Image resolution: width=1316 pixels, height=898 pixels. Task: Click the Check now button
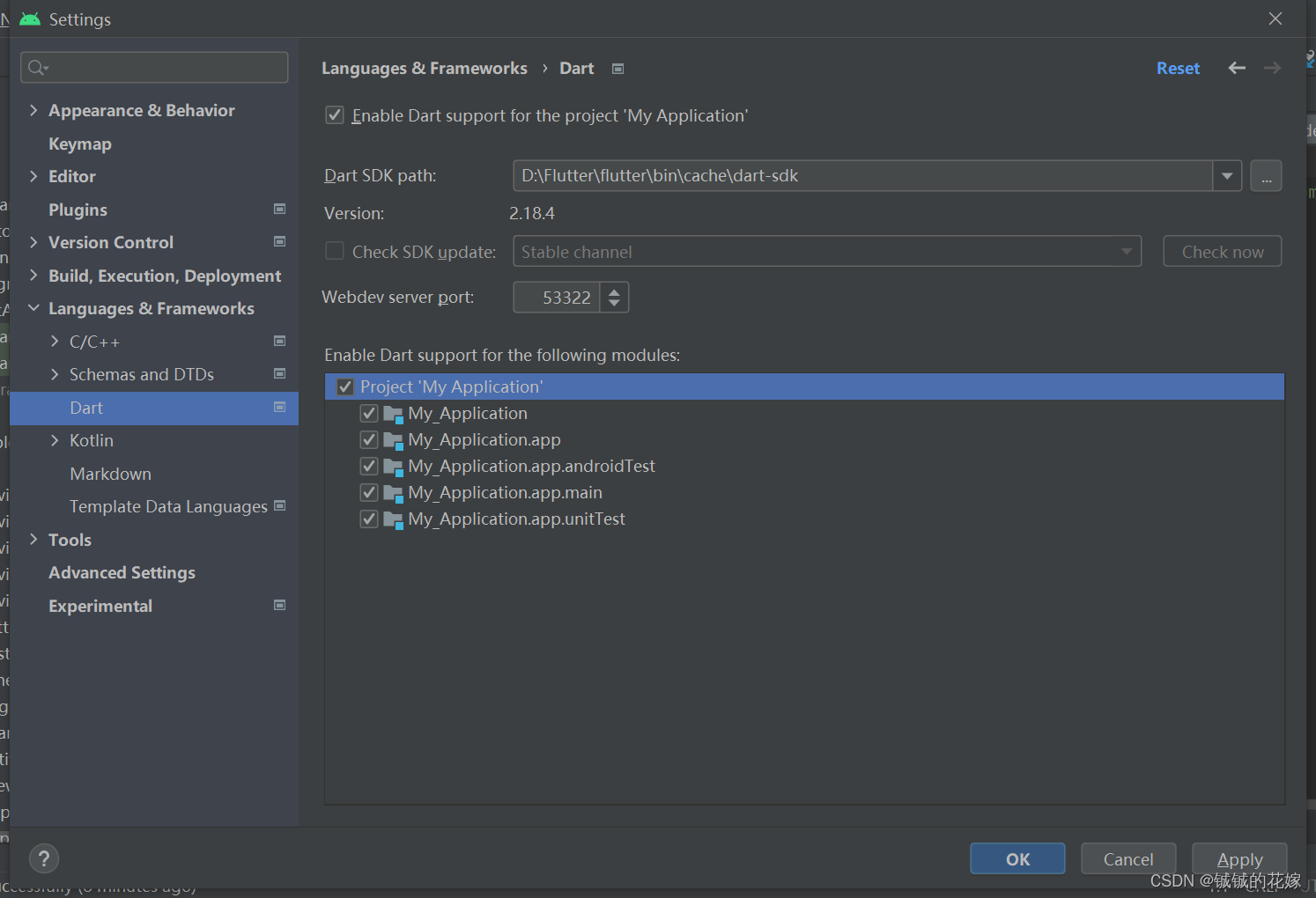[x=1223, y=251]
